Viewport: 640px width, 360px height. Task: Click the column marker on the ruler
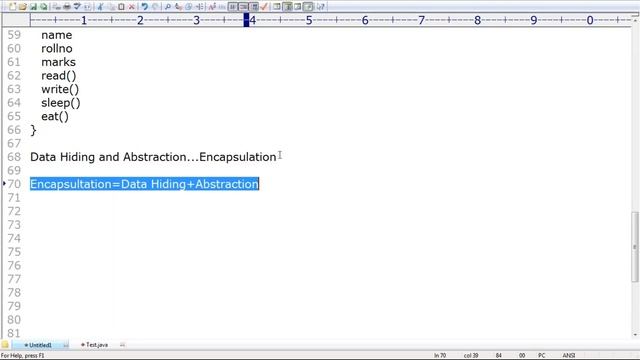246,20
